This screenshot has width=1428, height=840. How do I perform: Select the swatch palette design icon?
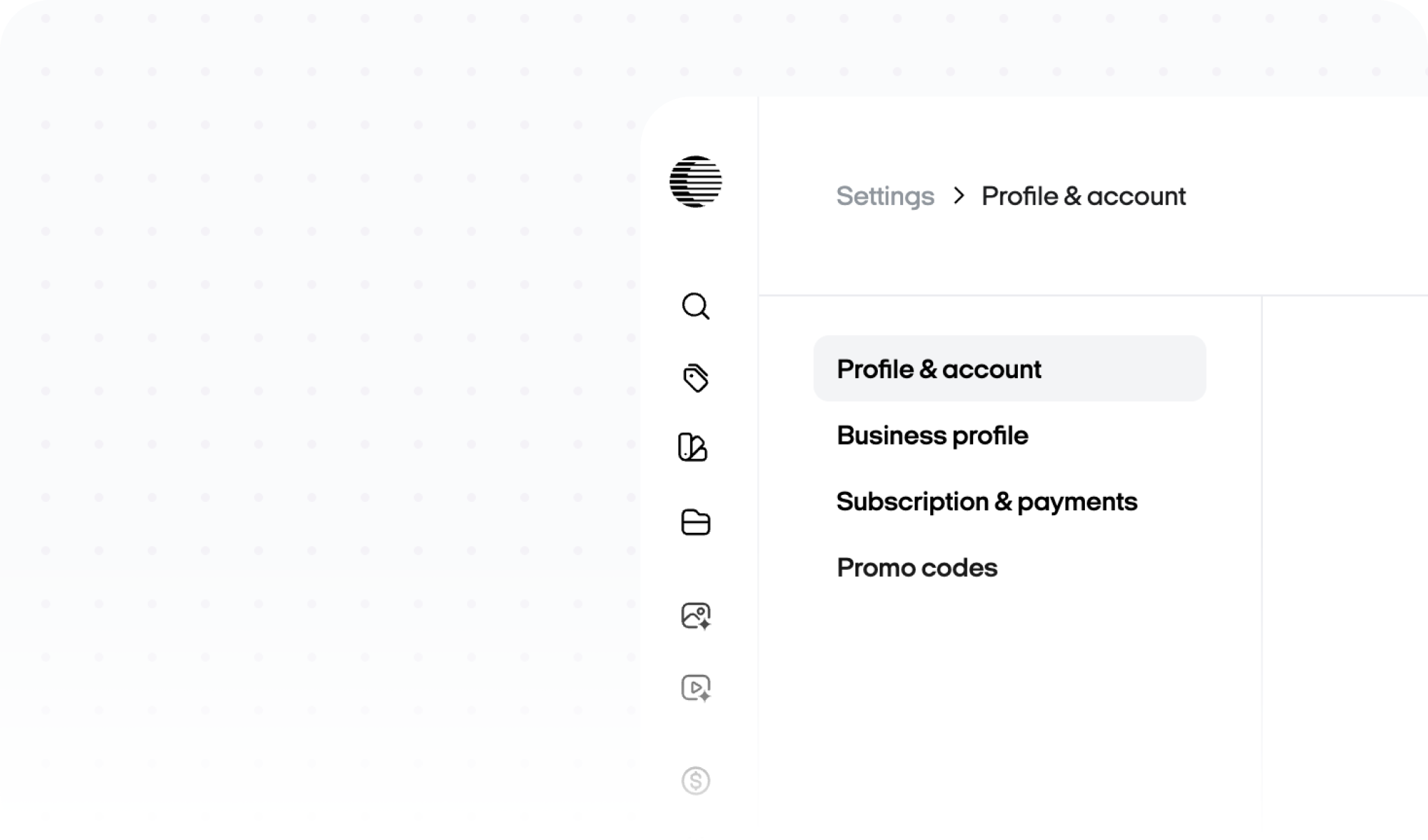(x=693, y=447)
